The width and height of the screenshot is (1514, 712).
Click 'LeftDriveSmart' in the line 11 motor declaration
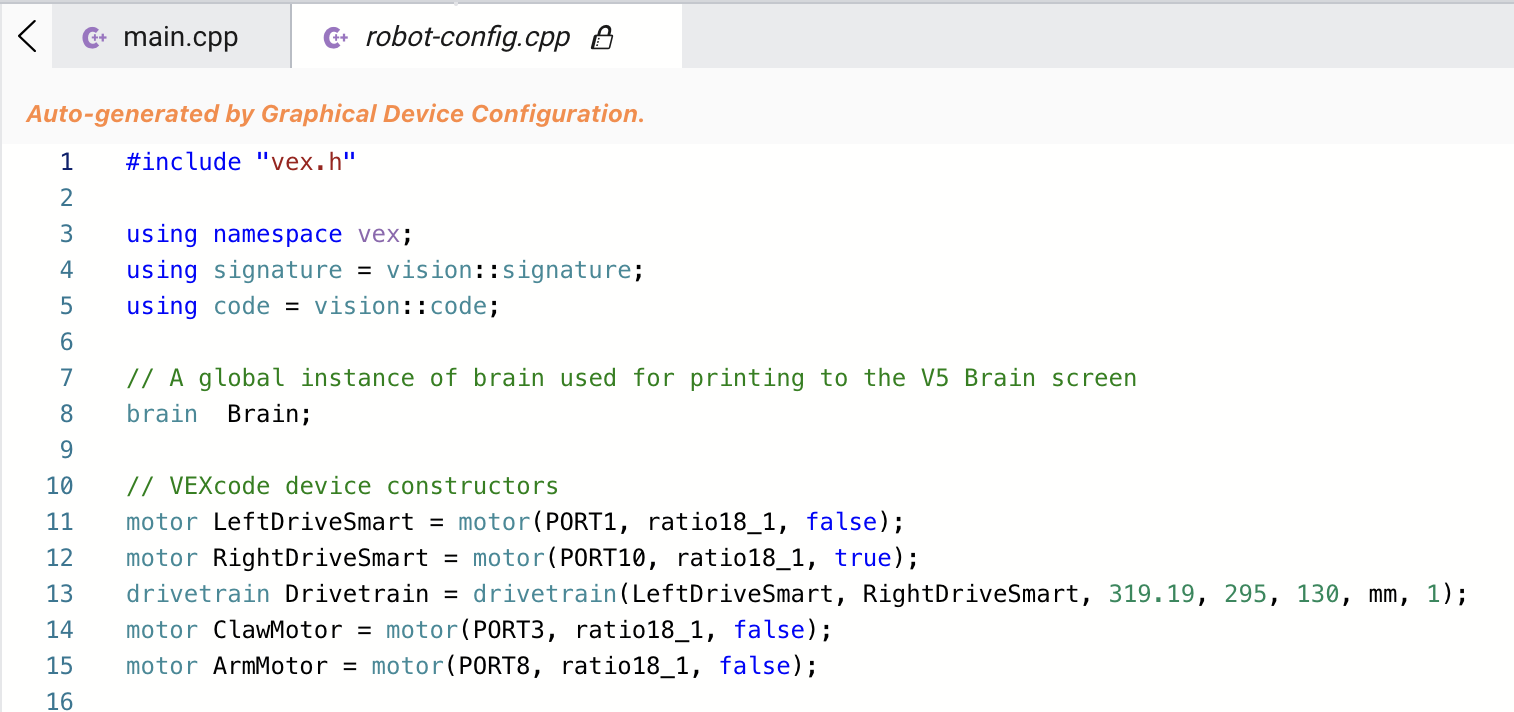(x=313, y=522)
